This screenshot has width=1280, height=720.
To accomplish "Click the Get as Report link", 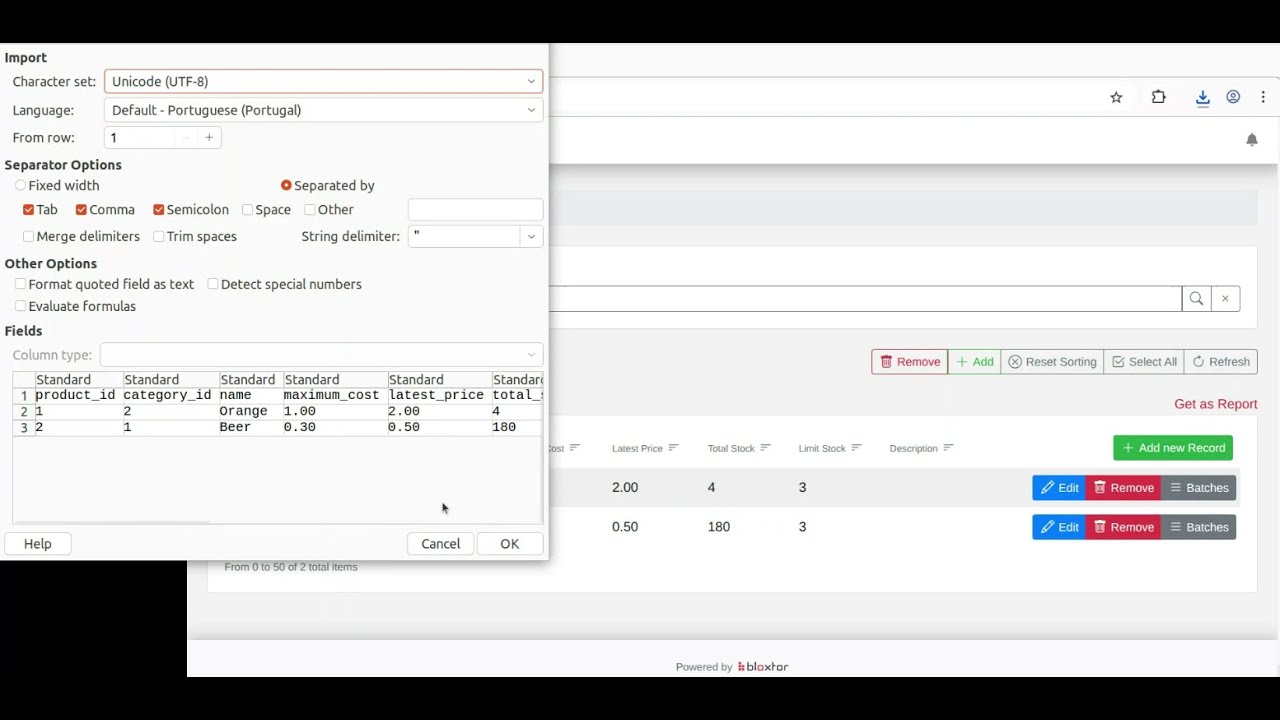I will pyautogui.click(x=1215, y=404).
